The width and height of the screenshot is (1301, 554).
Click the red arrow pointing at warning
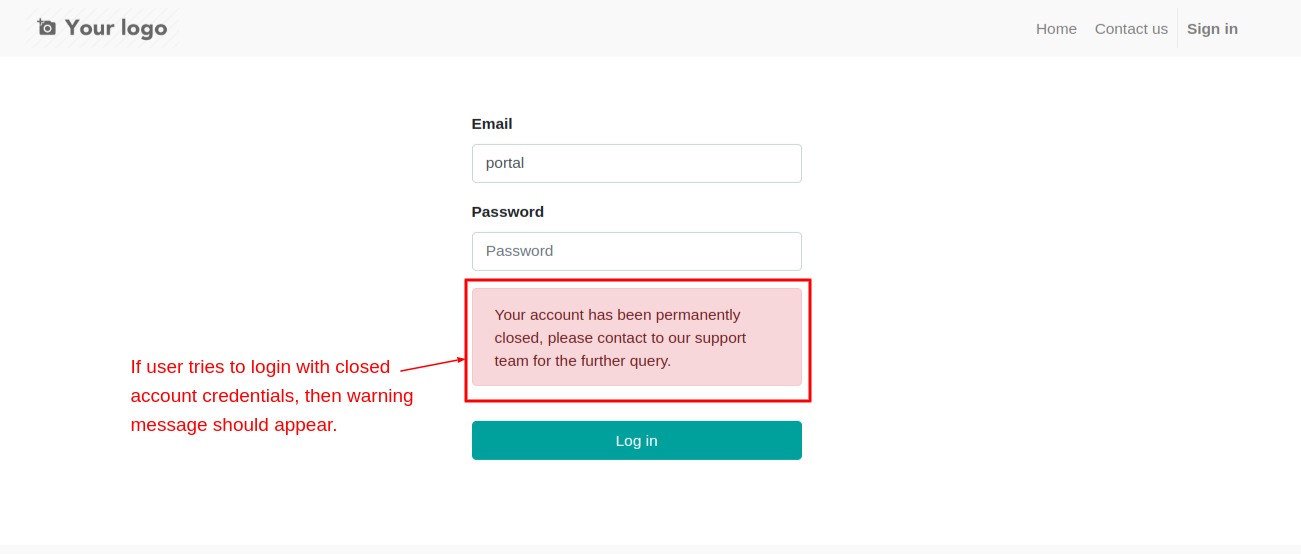433,364
